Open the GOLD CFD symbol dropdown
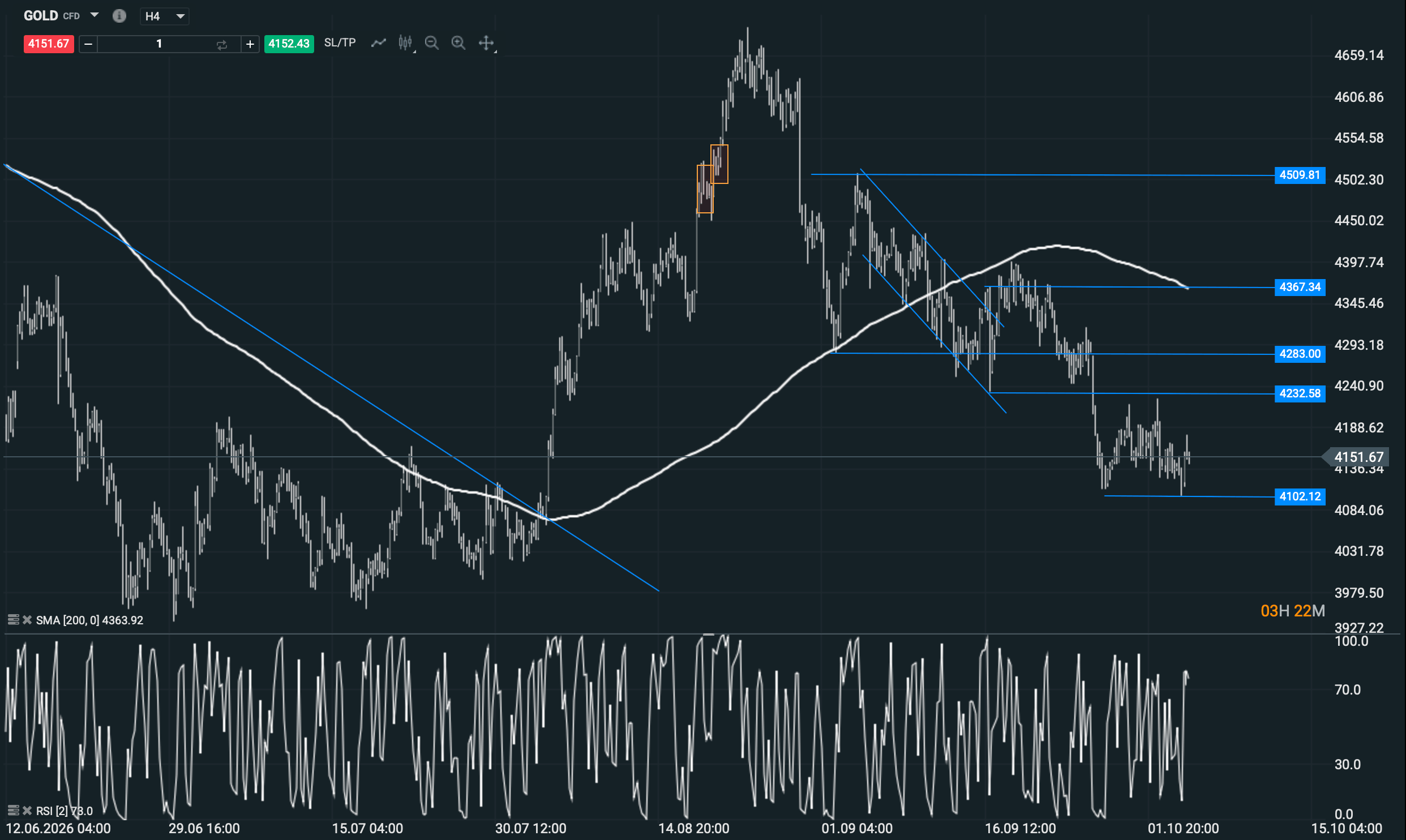 point(94,15)
